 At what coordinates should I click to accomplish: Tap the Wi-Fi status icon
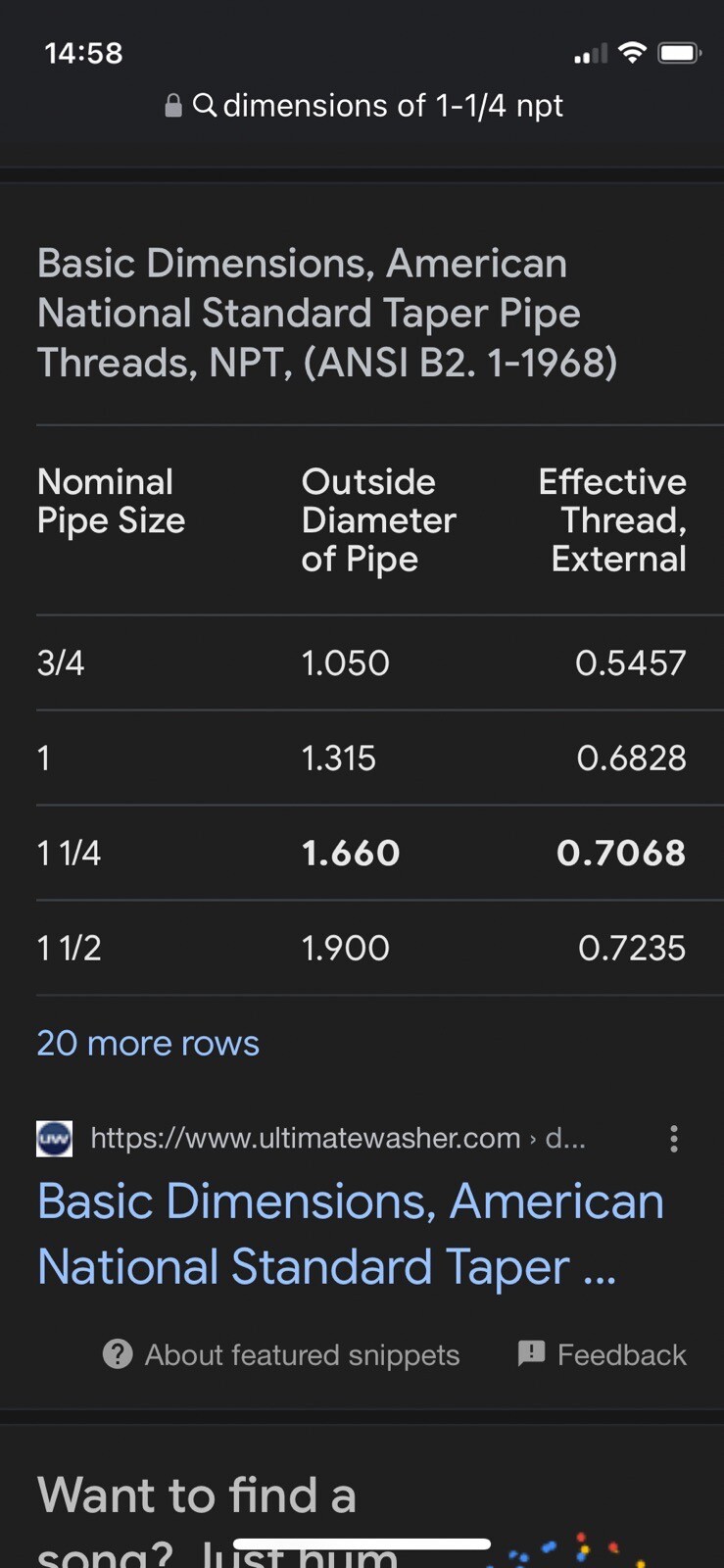(x=633, y=53)
